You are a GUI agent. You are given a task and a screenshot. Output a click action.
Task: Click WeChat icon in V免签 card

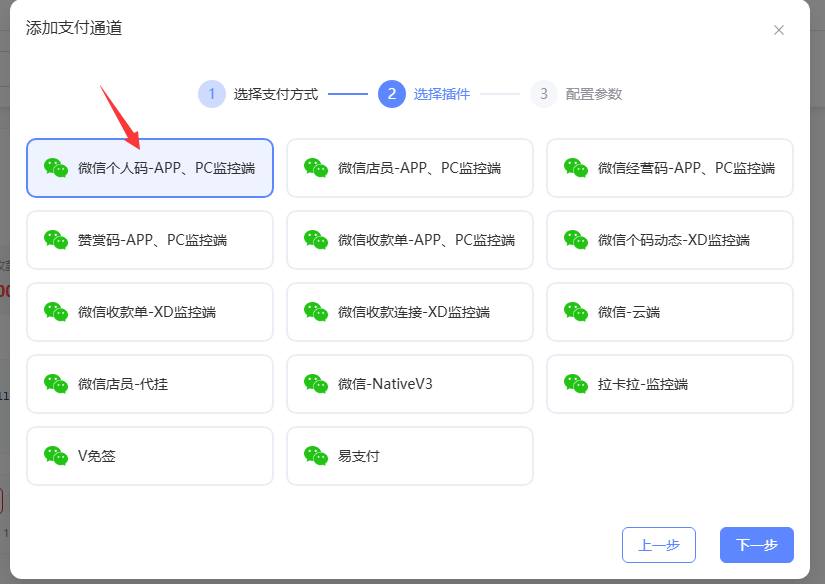(56, 456)
